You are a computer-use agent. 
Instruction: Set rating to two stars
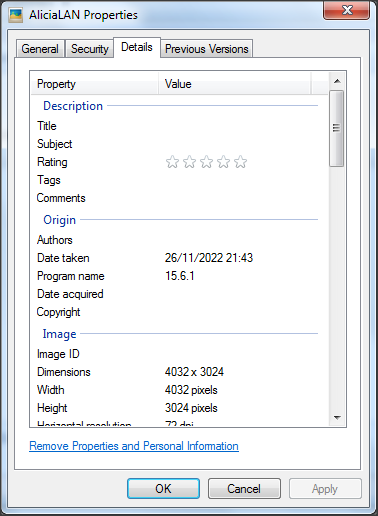click(189, 162)
